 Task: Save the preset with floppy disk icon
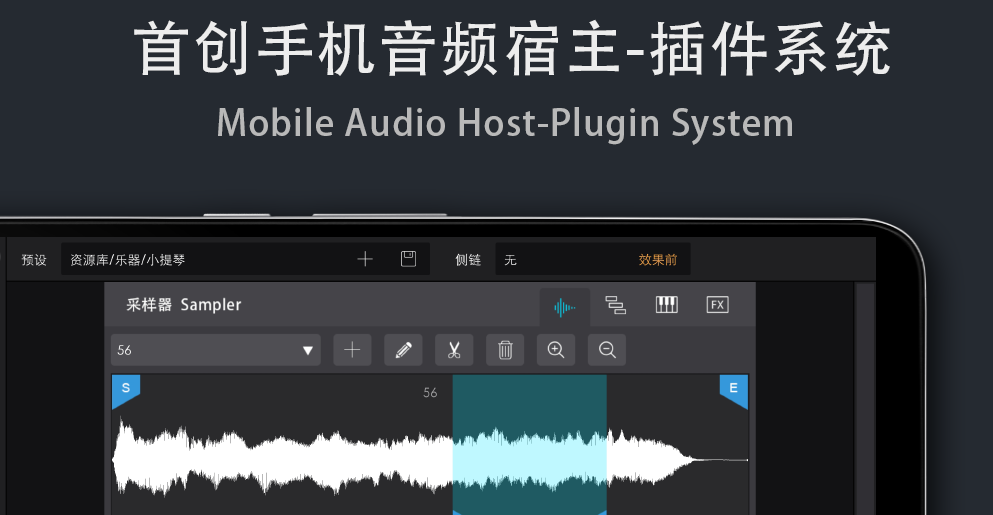pos(408,260)
